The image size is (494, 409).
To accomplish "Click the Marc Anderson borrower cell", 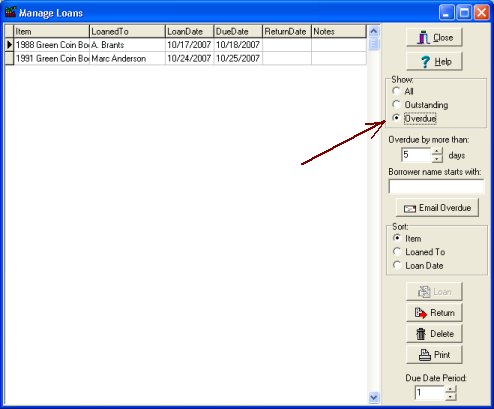I will [x=127, y=58].
